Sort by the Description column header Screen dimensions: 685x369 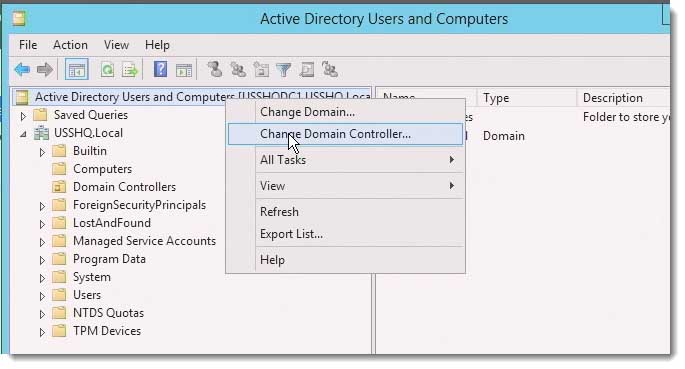click(x=623, y=98)
